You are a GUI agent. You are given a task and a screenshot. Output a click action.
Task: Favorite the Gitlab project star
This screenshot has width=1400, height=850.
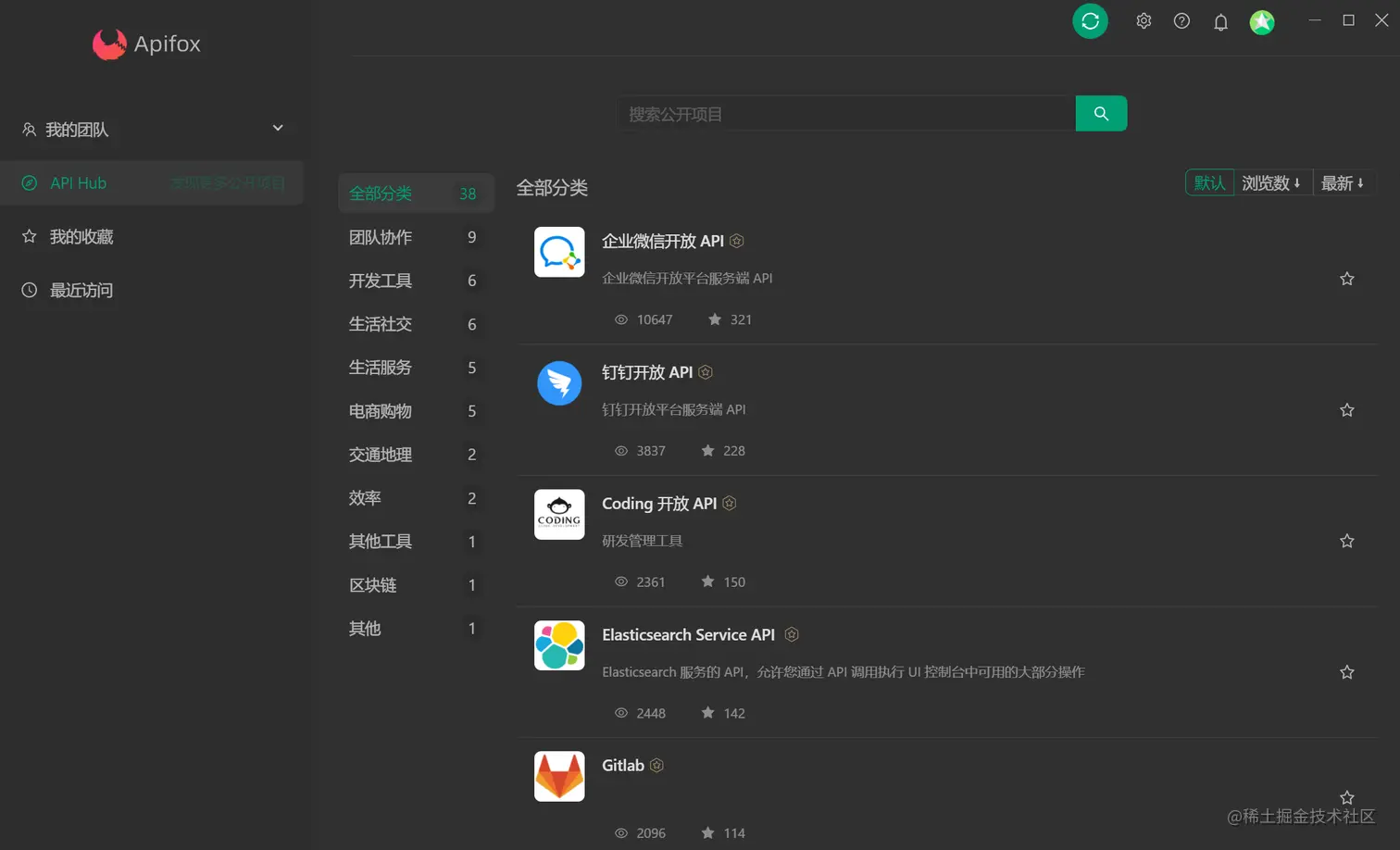point(1347,797)
